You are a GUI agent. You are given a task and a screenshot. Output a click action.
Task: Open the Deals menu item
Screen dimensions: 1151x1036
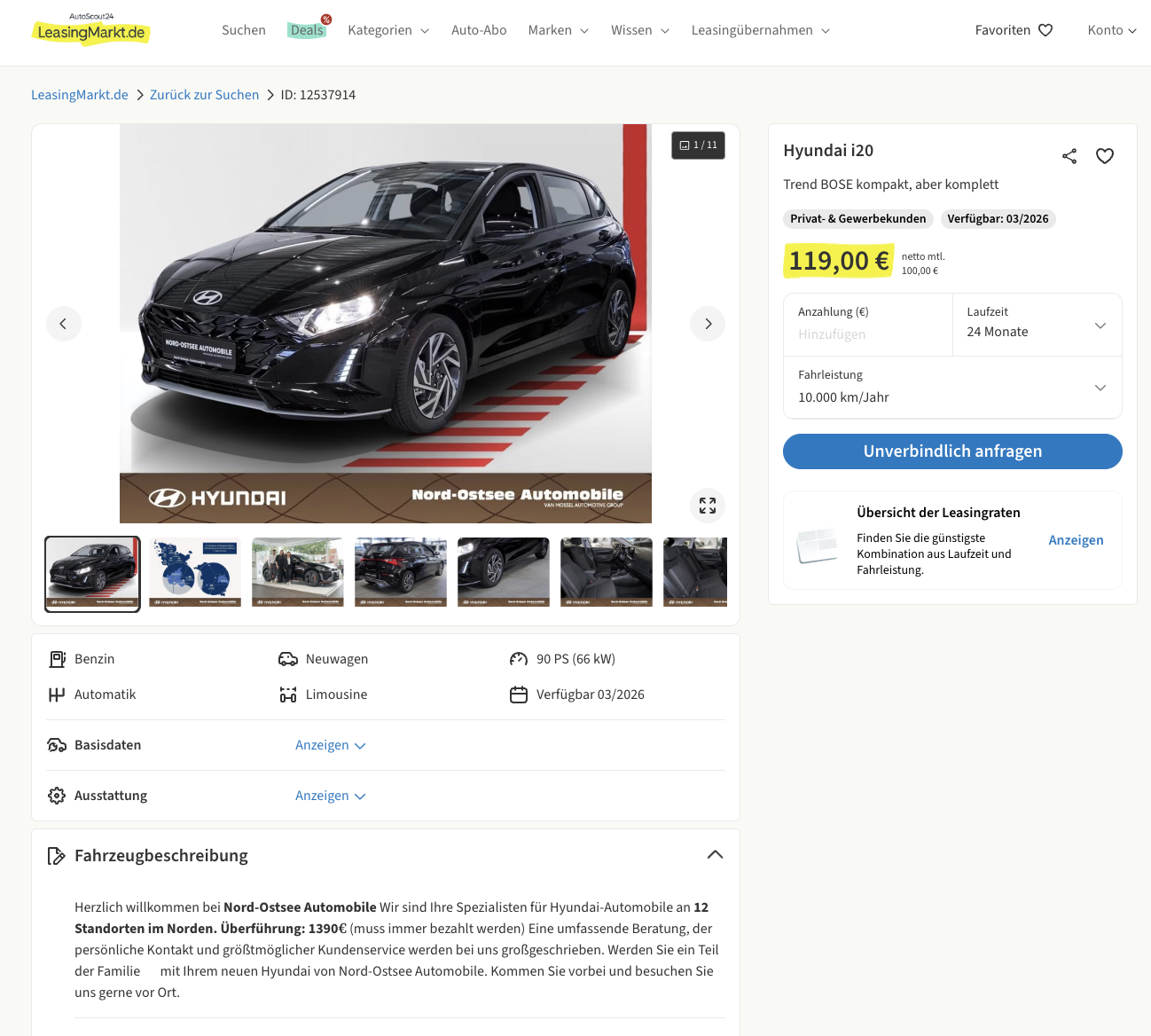(x=307, y=30)
